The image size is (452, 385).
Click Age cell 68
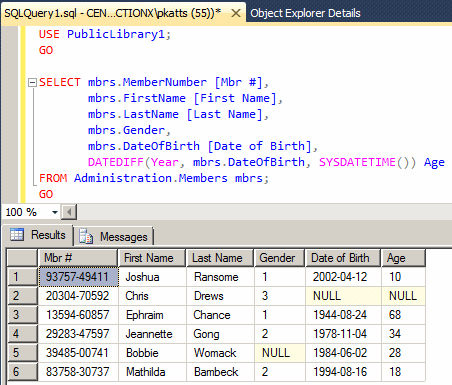tap(403, 315)
